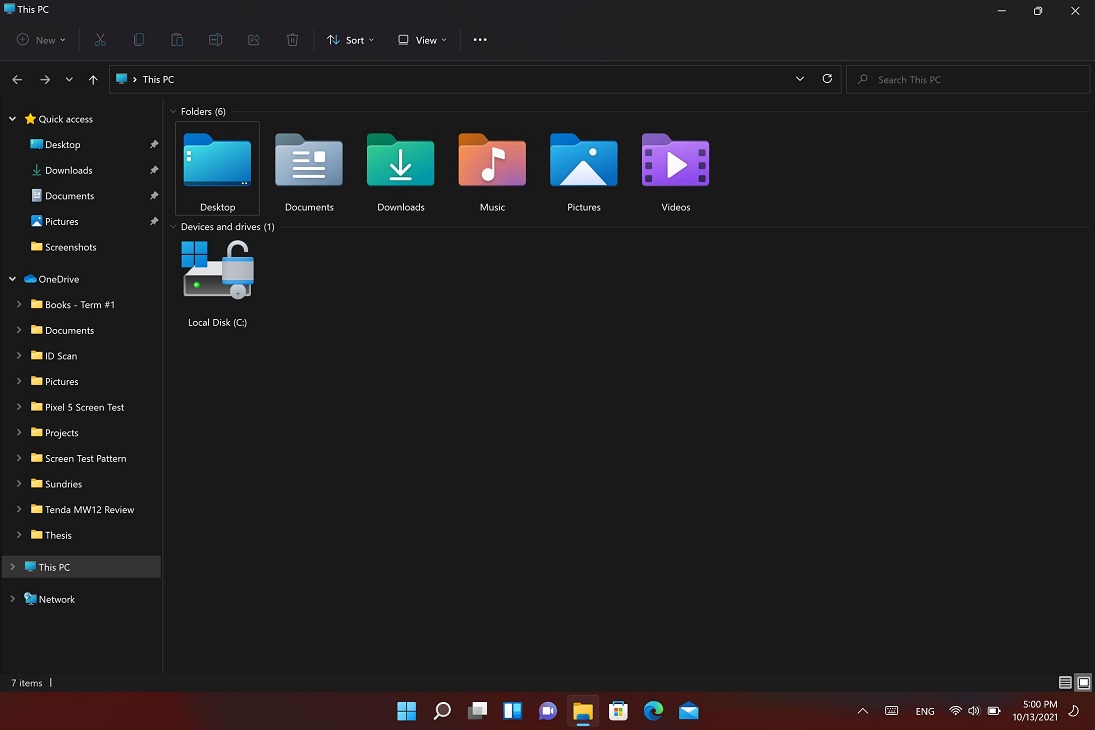
Task: Collapse the Folders (6) group
Action: click(x=173, y=112)
